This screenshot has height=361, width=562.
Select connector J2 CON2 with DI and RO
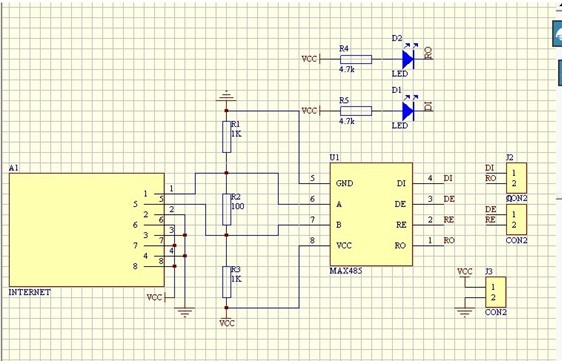coord(516,178)
